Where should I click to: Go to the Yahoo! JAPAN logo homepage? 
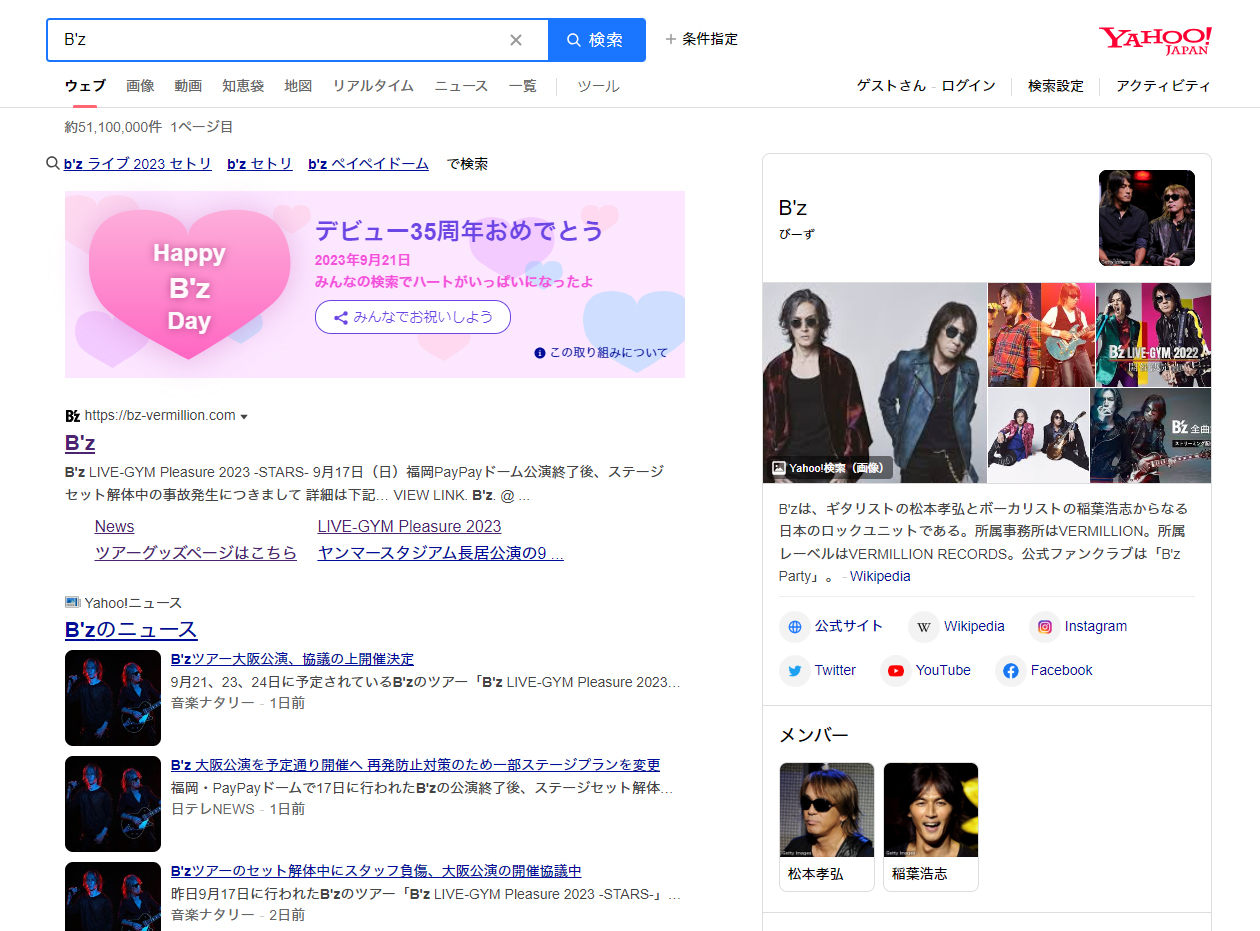click(x=1155, y=40)
